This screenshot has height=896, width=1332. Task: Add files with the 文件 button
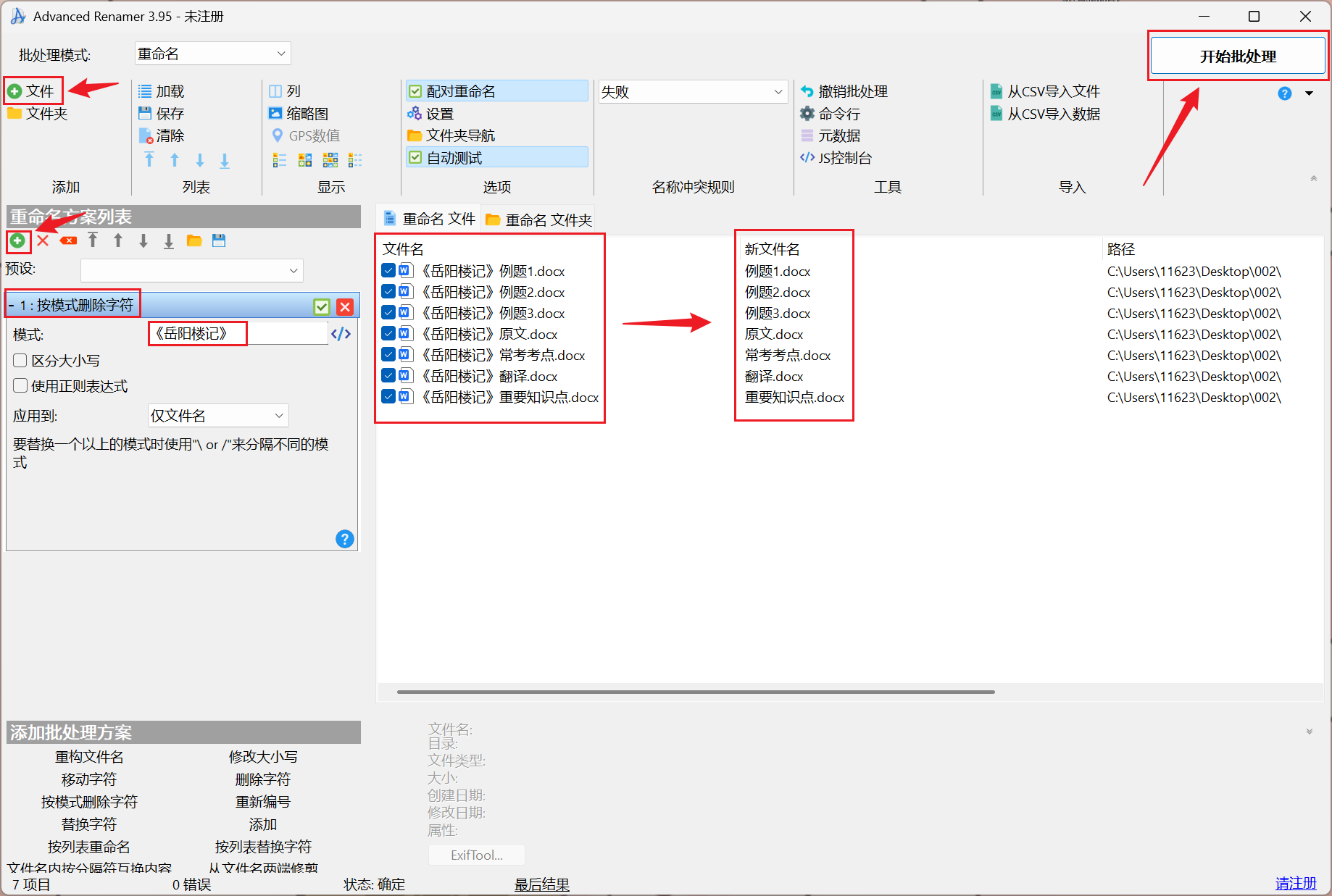(31, 91)
